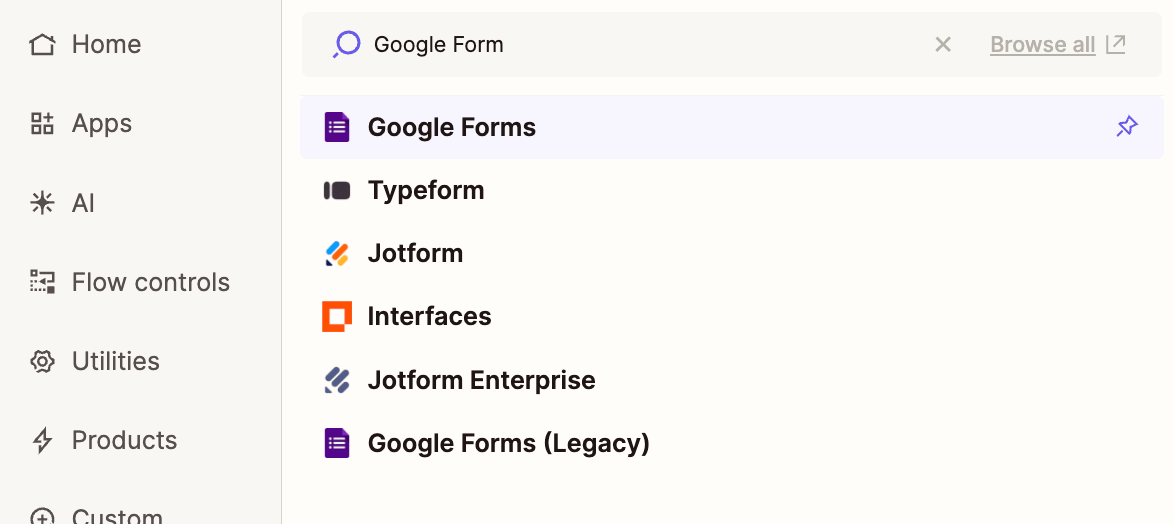This screenshot has width=1174, height=524.
Task: Click the Typeform app icon
Action: click(337, 190)
